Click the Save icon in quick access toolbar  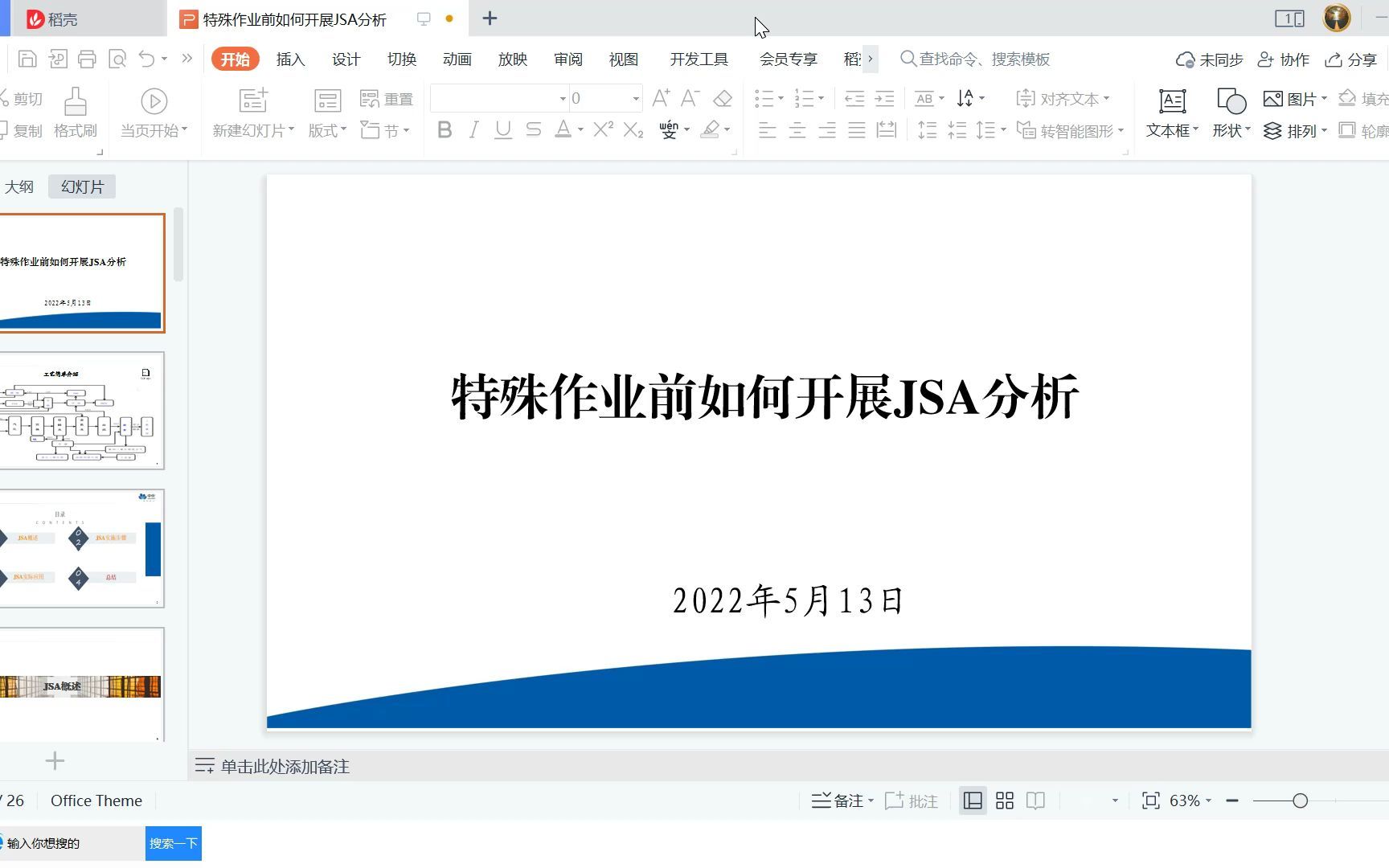tap(27, 59)
